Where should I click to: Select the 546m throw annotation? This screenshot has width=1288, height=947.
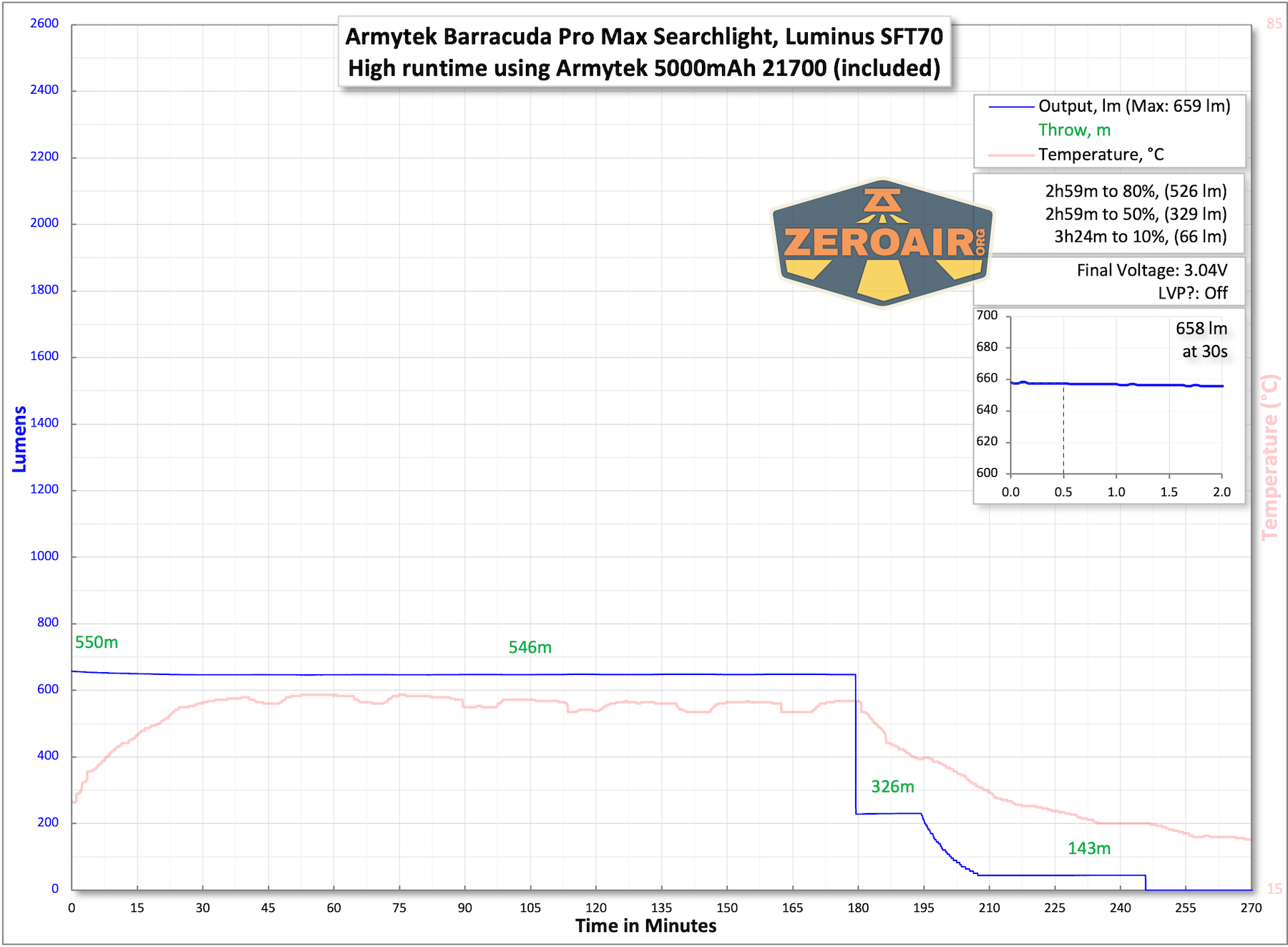pos(530,646)
